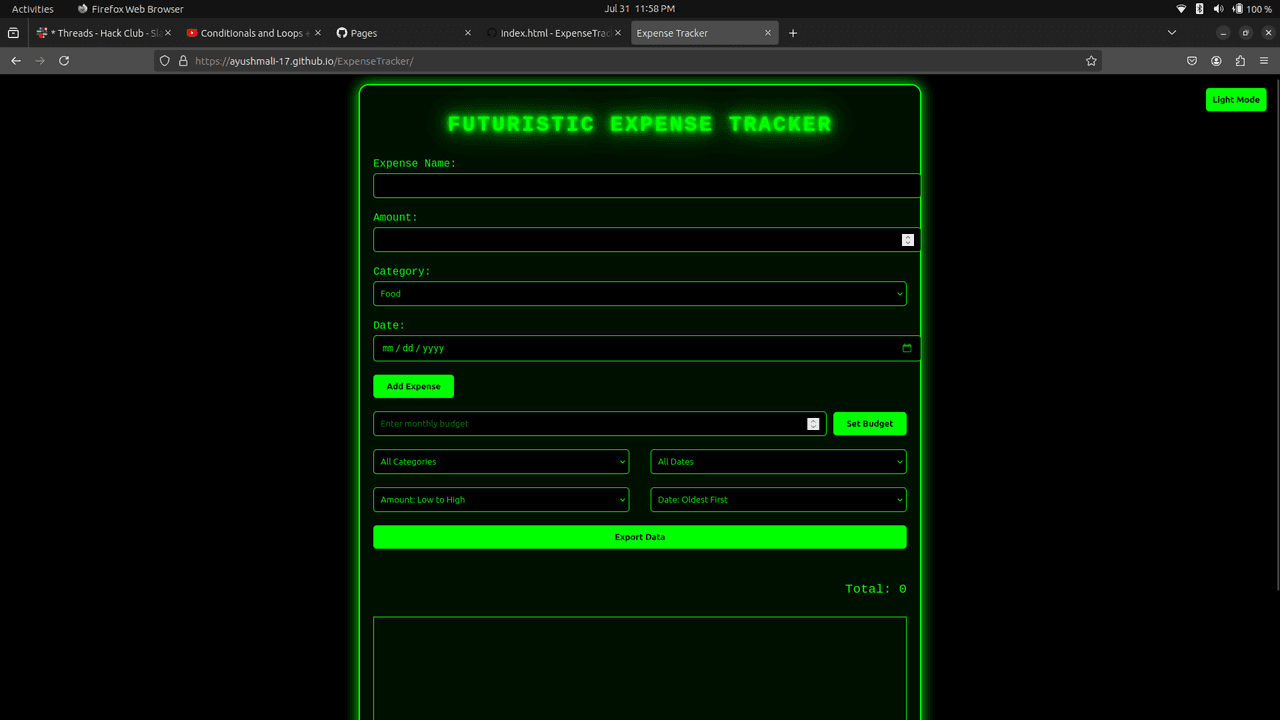Click the Amount field spinner stepper
1280x720 pixels.
907,240
